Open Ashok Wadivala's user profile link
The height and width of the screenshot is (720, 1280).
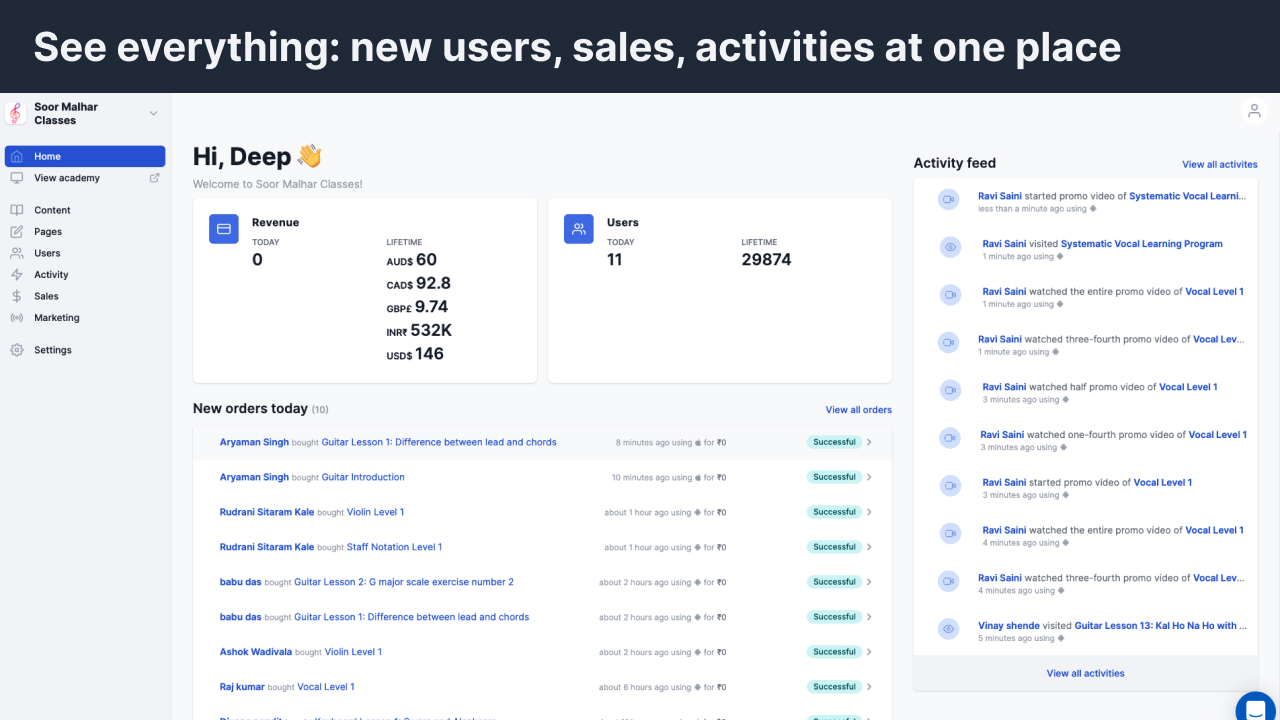256,652
